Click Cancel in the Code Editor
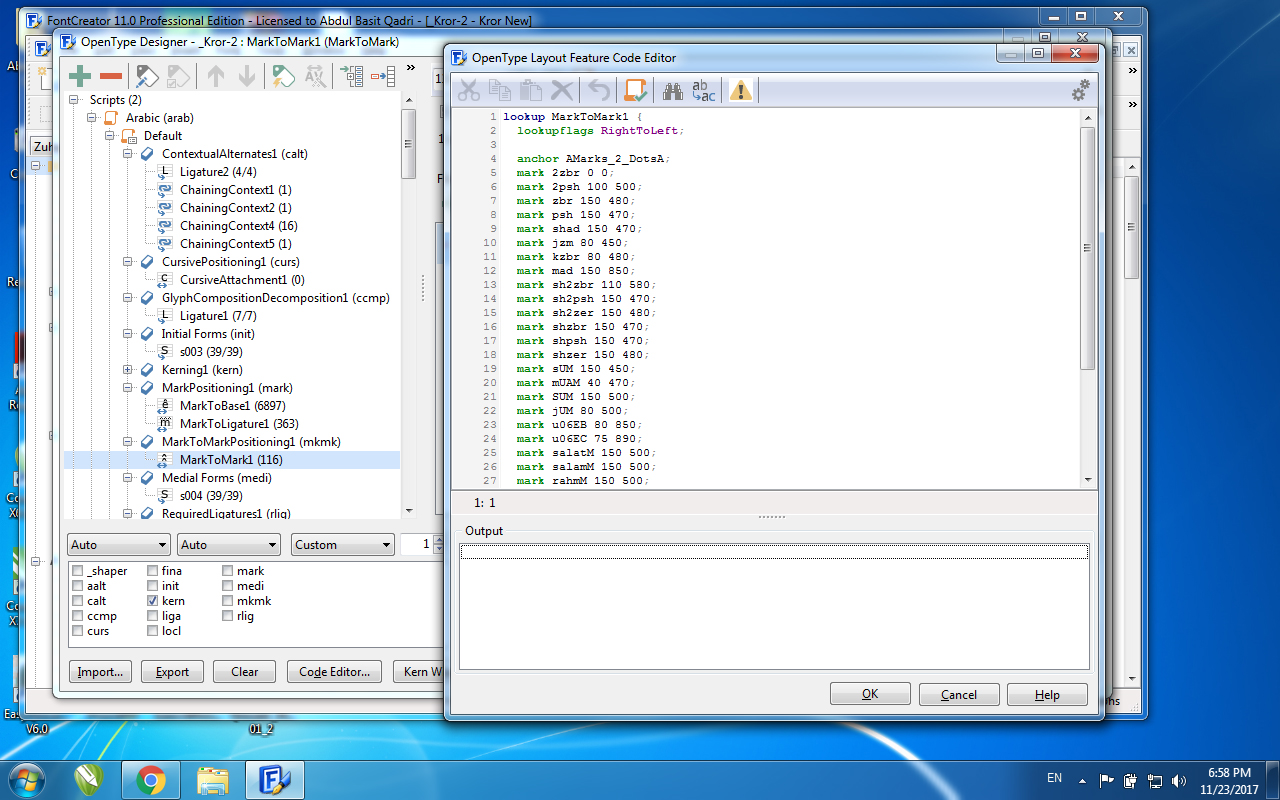Image resolution: width=1280 pixels, height=800 pixels. coord(959,695)
